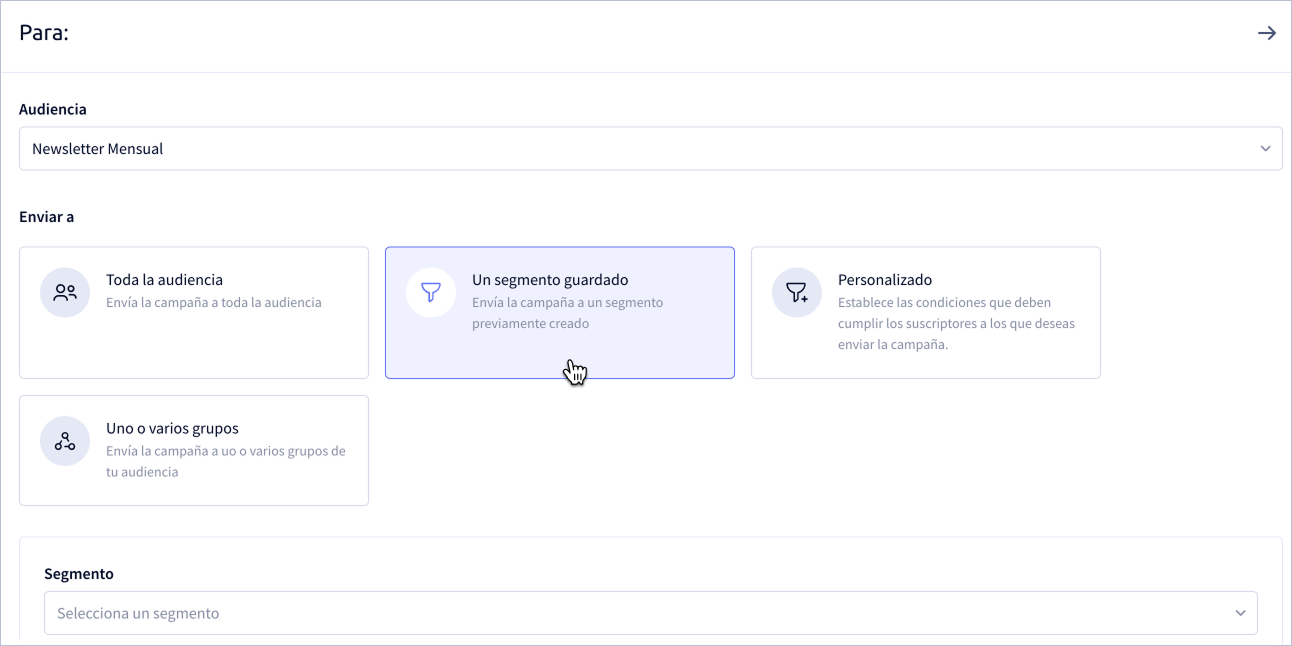Choose the Toda la audiencia card
The height and width of the screenshot is (646, 1292).
coord(194,313)
